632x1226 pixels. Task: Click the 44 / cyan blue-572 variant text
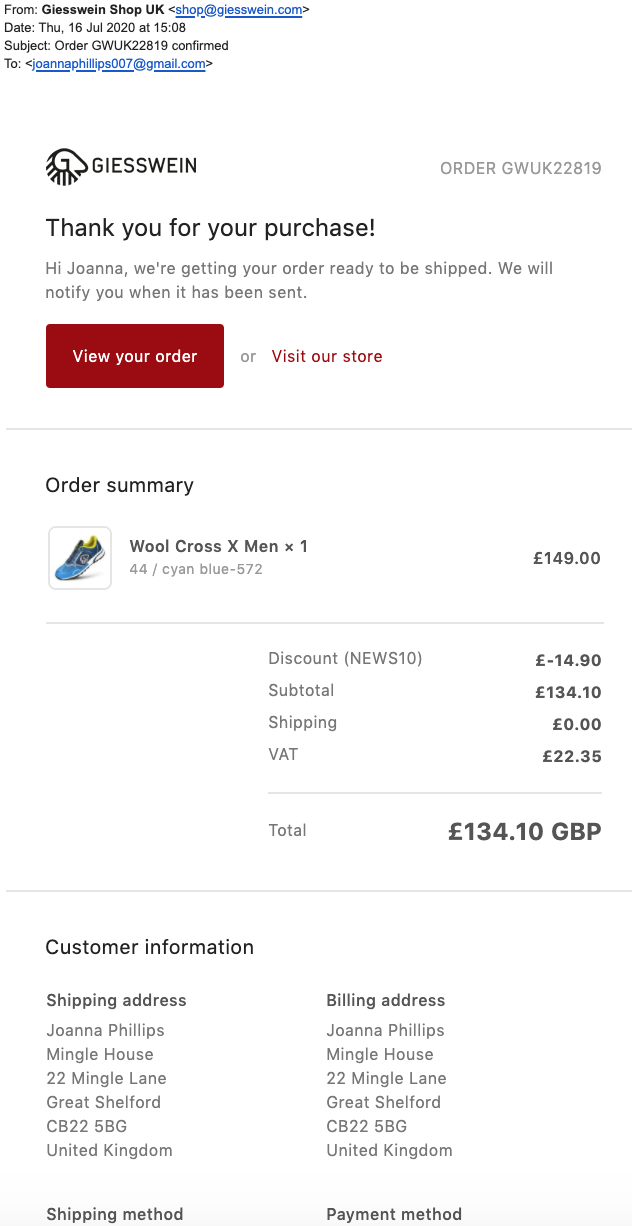[x=196, y=569]
